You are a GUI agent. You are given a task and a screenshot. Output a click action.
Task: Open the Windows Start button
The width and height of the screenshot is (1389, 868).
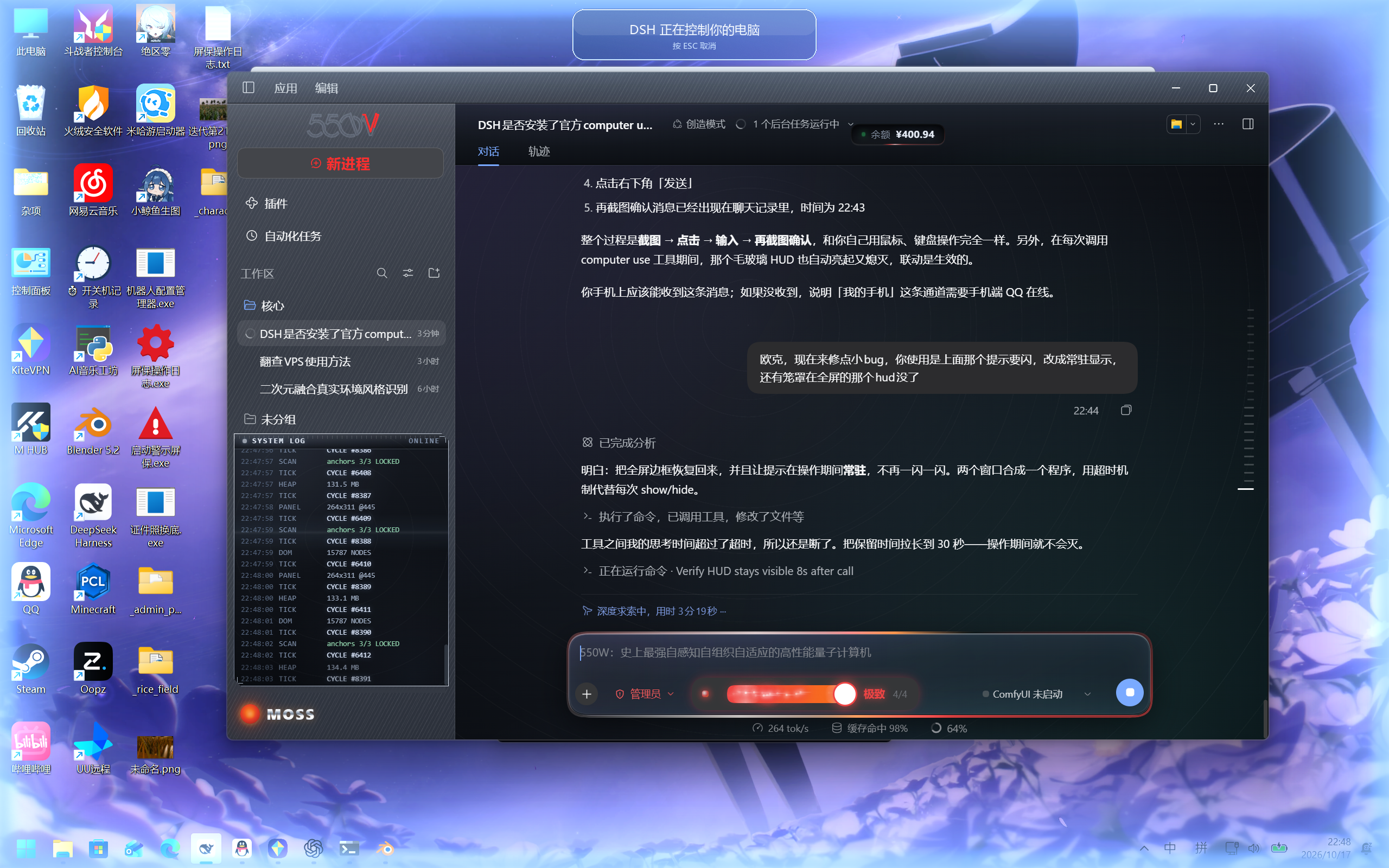(27, 848)
